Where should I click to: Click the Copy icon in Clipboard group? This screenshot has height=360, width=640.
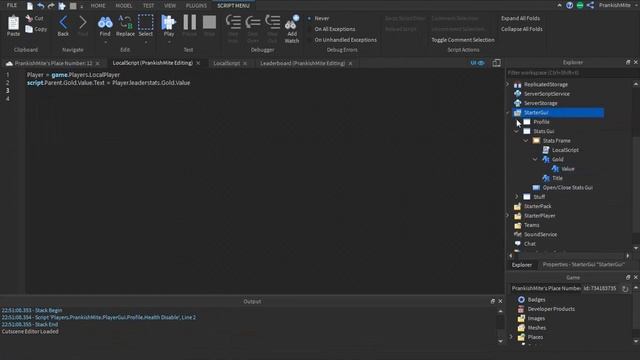point(29,29)
